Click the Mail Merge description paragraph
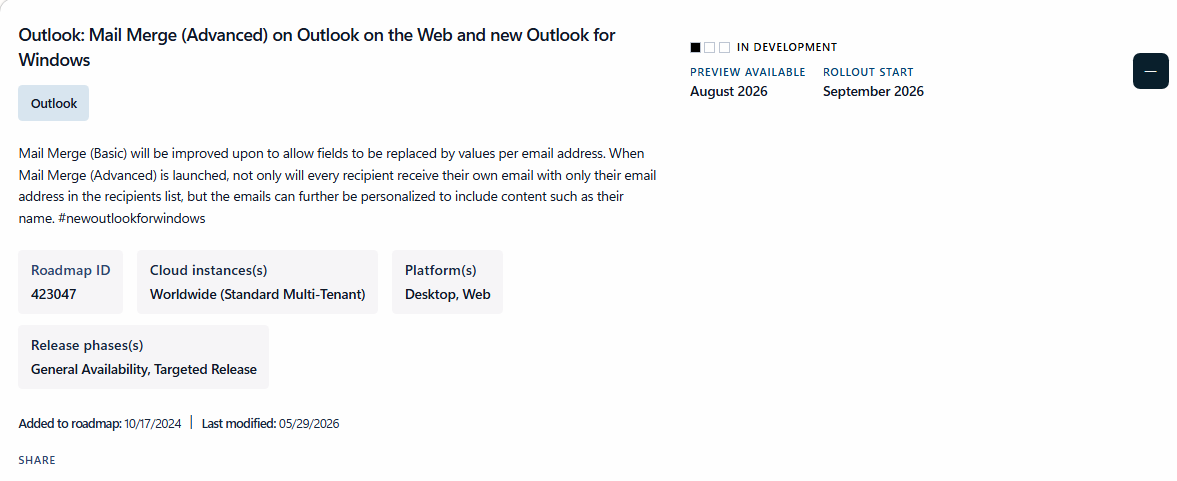 pyautogui.click(x=337, y=185)
